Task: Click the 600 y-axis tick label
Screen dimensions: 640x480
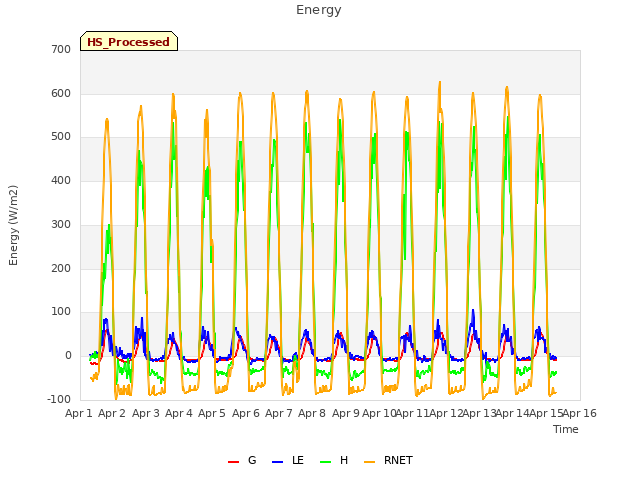Action: (x=61, y=93)
